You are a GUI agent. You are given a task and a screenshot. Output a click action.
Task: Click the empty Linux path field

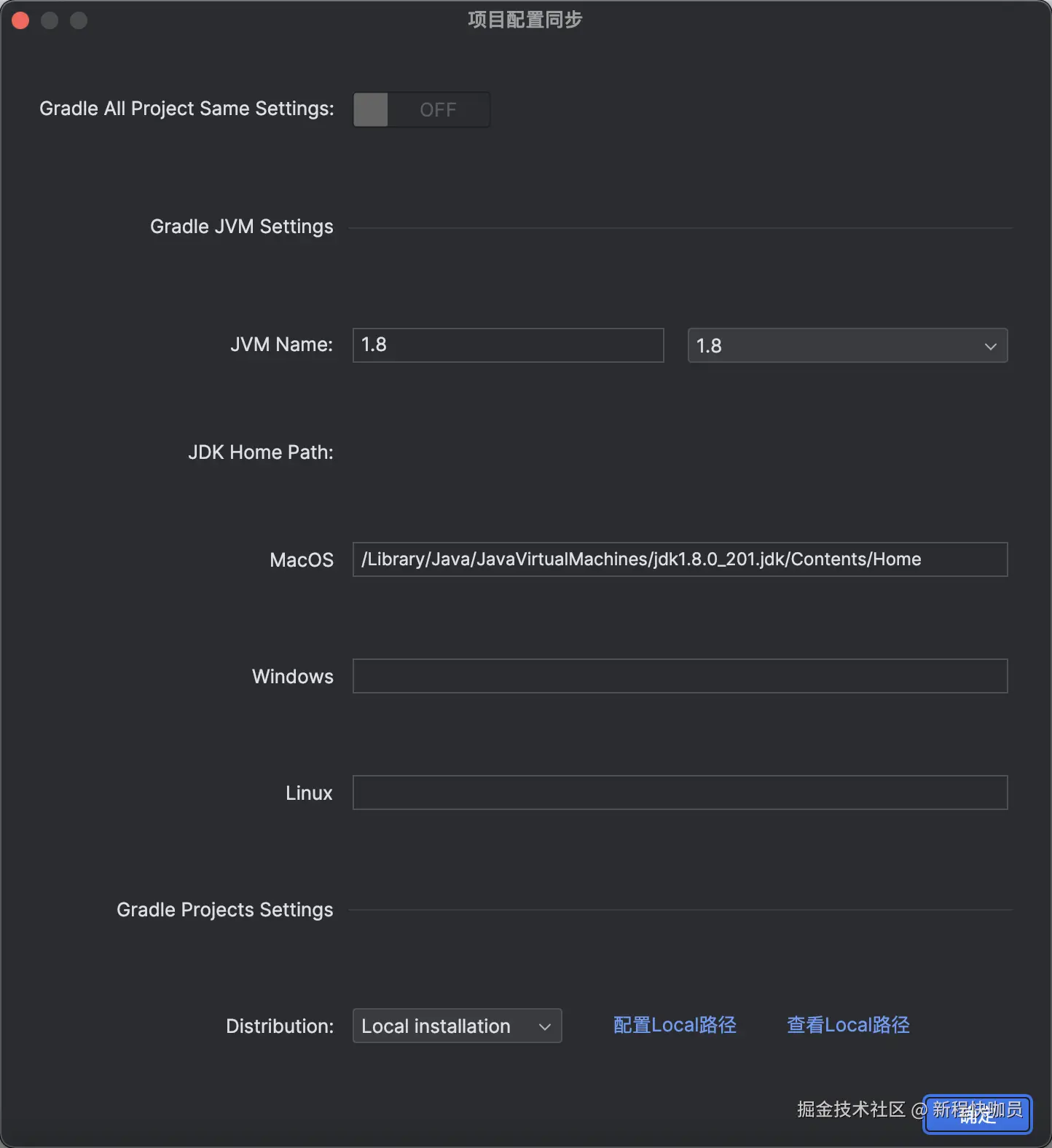point(680,793)
